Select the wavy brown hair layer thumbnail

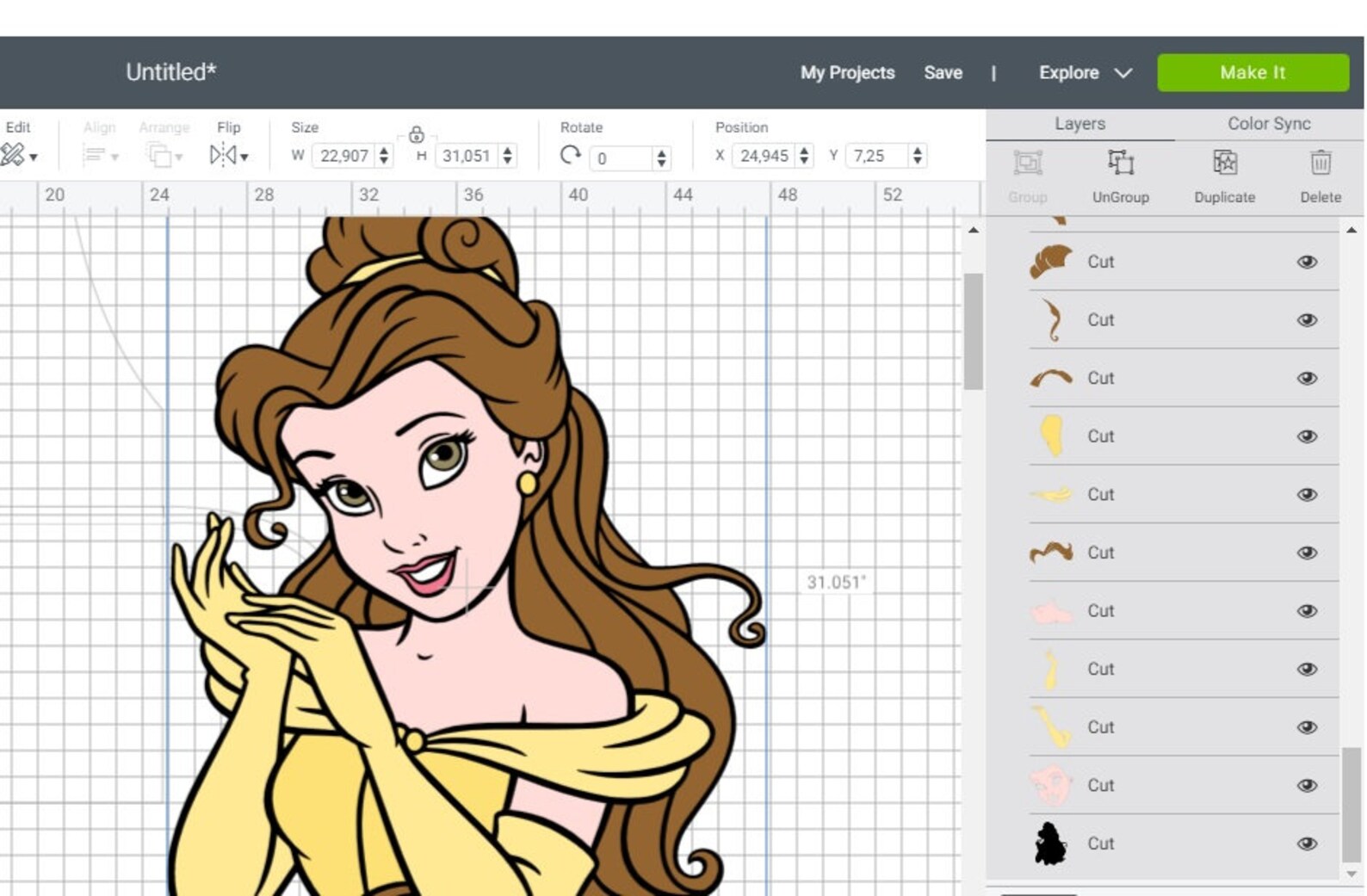[1051, 553]
